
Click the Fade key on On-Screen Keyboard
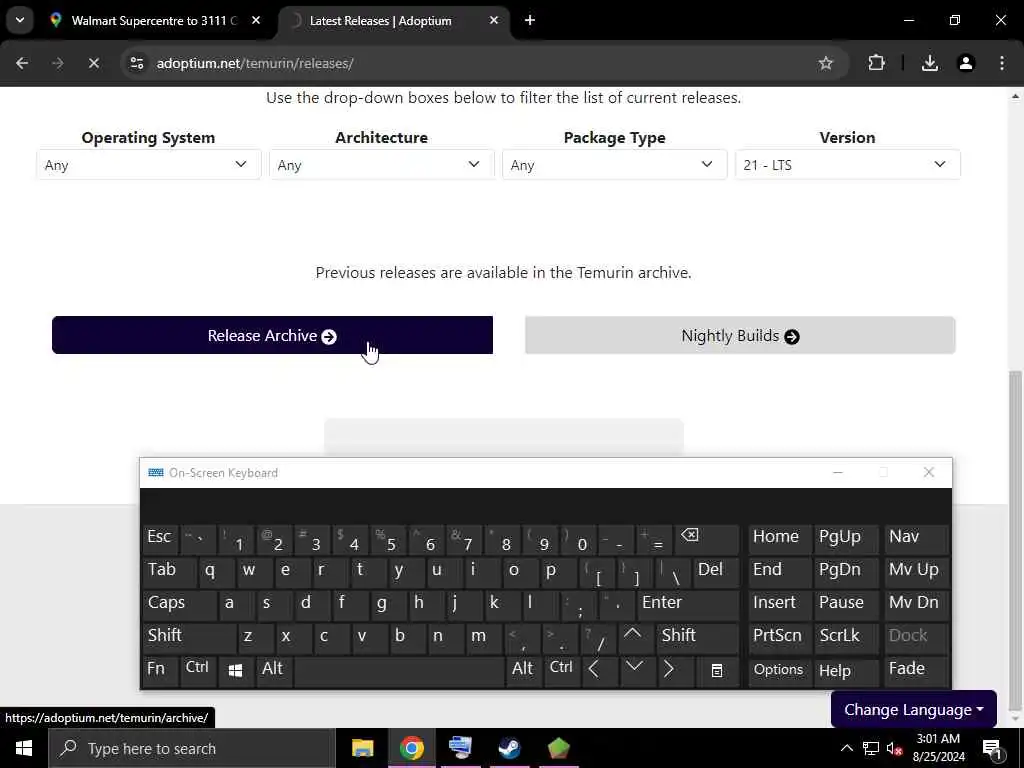click(916, 669)
